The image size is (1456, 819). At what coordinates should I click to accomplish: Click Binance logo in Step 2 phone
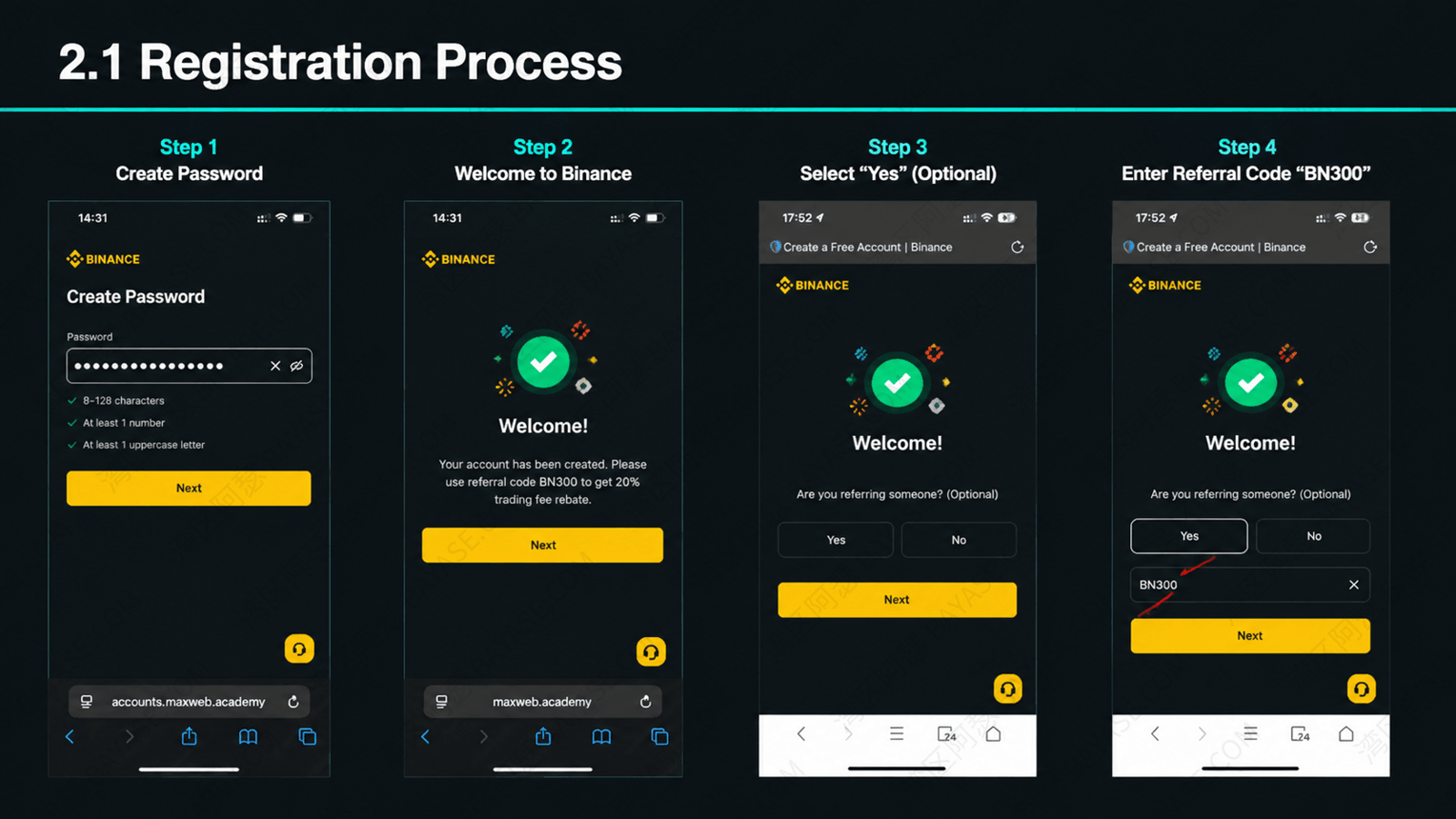(459, 259)
